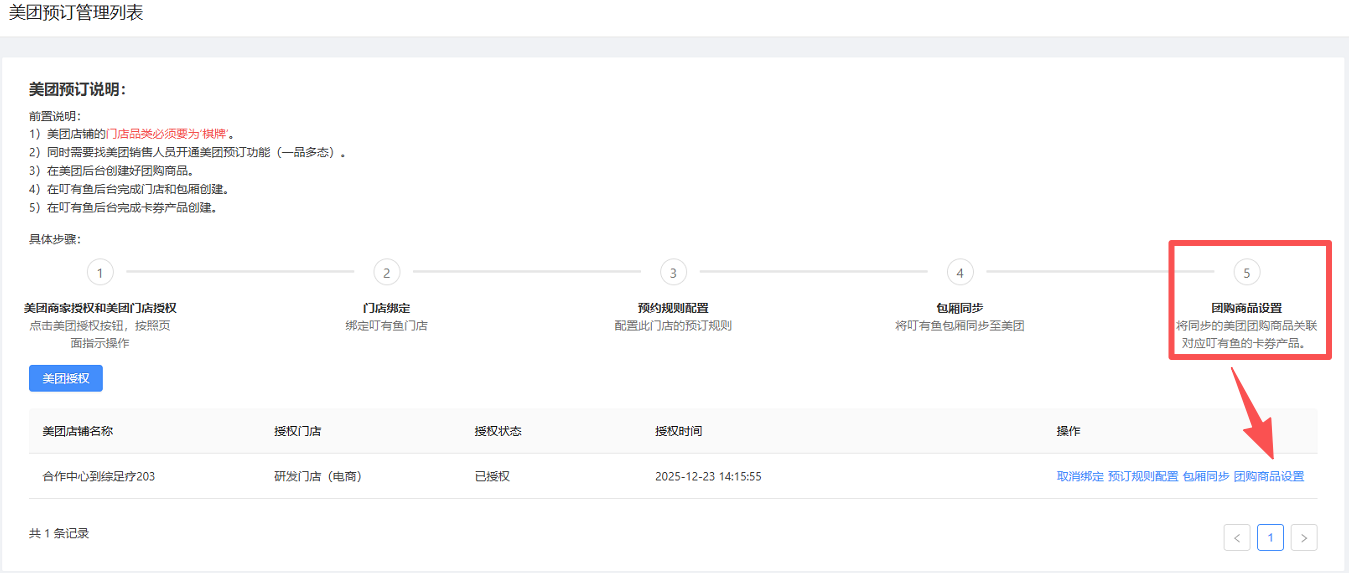
Task: Select page 1 in the pagination
Action: [x=1270, y=537]
